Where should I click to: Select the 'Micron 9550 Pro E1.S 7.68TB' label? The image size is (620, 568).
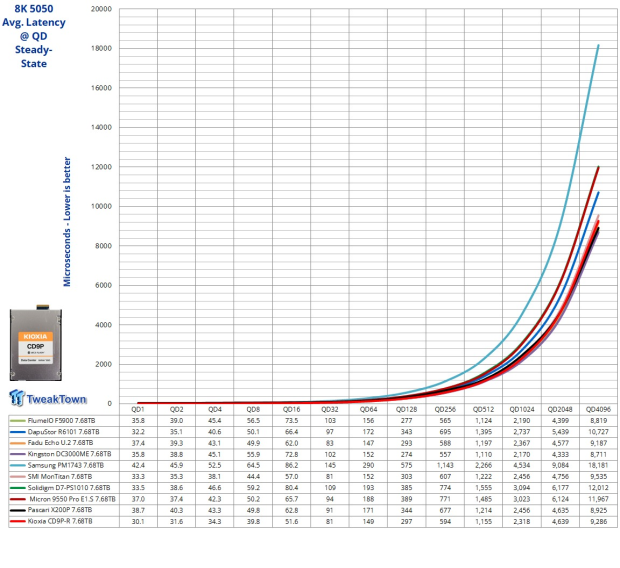72,499
